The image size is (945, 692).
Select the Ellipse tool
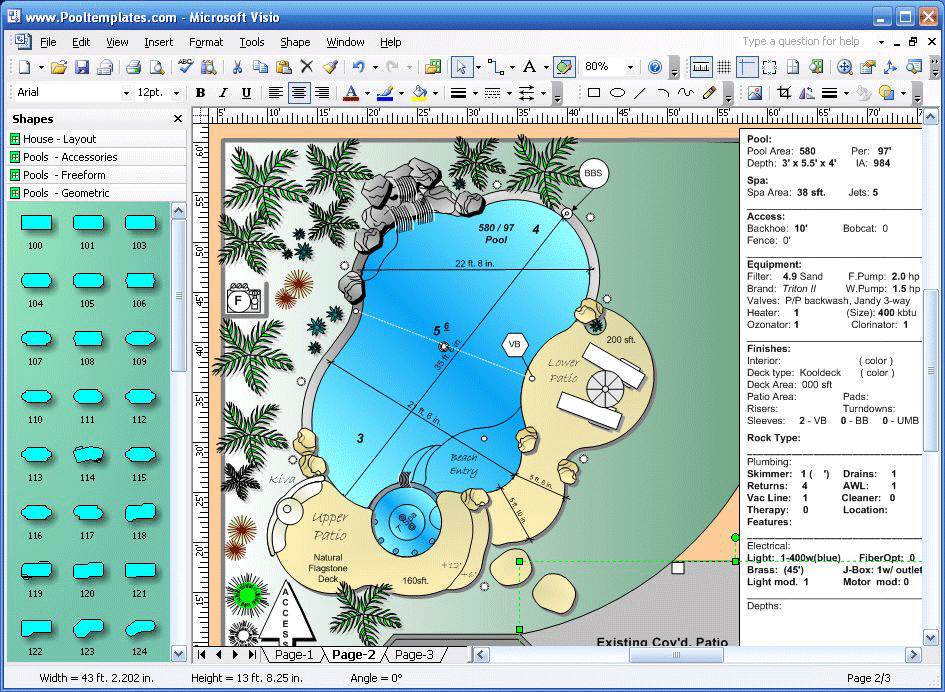(x=617, y=94)
